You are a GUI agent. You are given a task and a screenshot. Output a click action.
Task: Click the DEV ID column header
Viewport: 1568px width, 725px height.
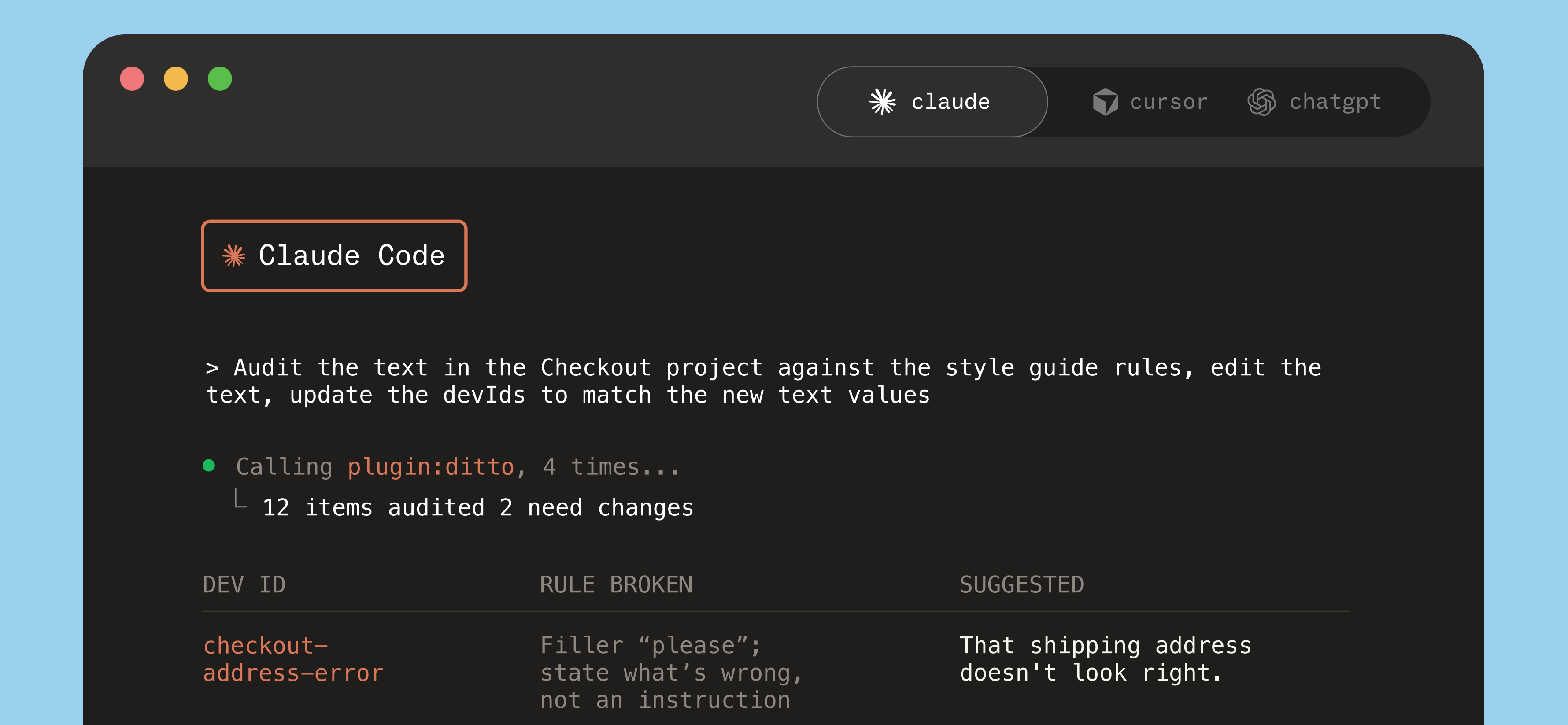click(244, 584)
